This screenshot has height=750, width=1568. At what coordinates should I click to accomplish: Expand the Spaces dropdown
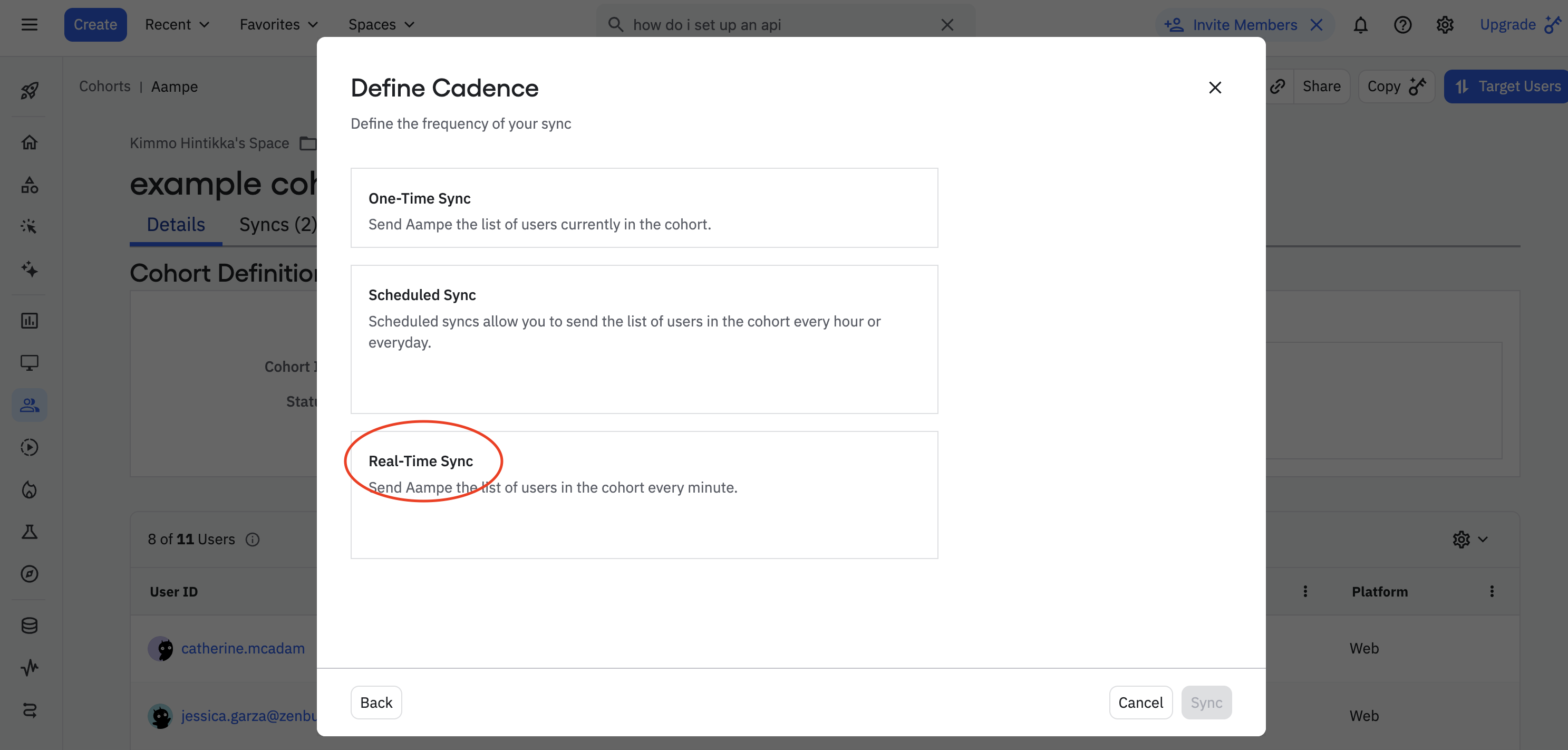(x=381, y=25)
